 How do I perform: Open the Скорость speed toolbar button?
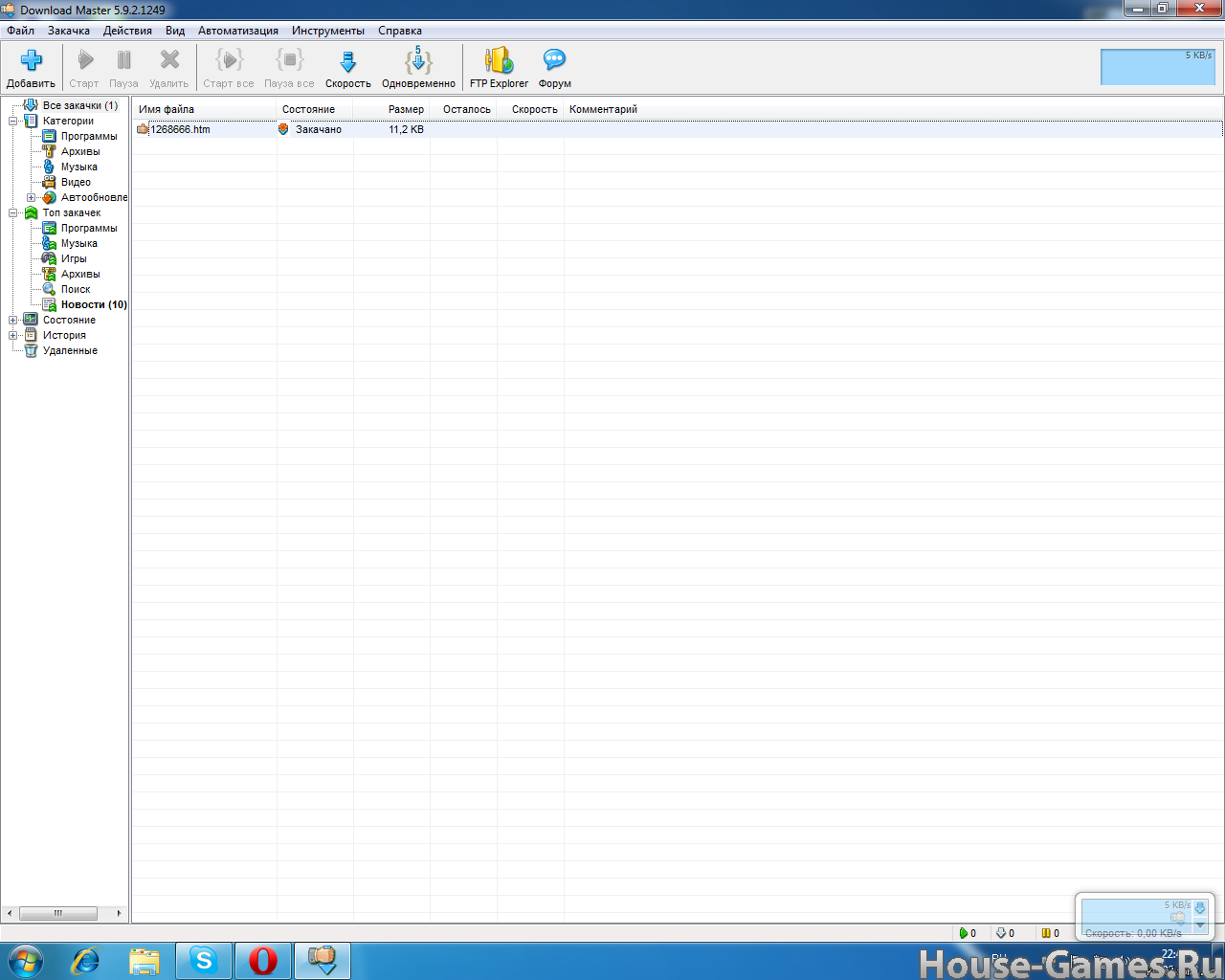point(348,68)
